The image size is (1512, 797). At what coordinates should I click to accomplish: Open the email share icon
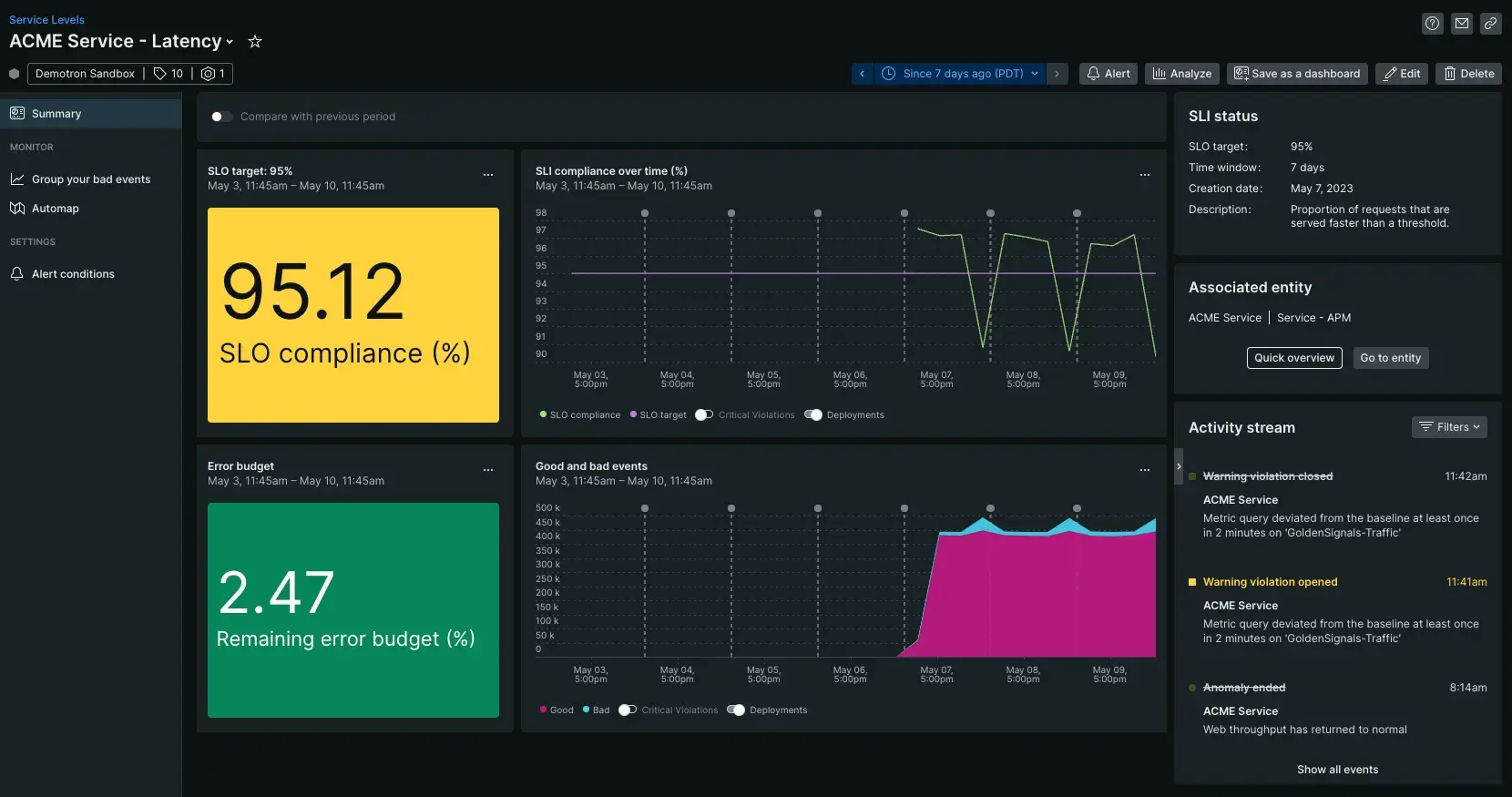click(1461, 24)
